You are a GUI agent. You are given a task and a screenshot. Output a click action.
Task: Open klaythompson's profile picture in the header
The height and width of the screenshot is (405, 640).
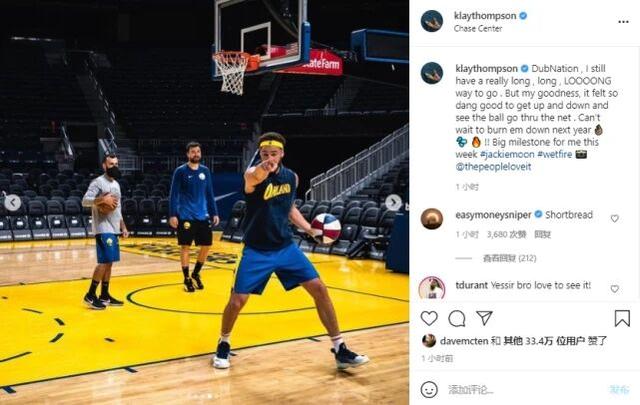tap(432, 21)
